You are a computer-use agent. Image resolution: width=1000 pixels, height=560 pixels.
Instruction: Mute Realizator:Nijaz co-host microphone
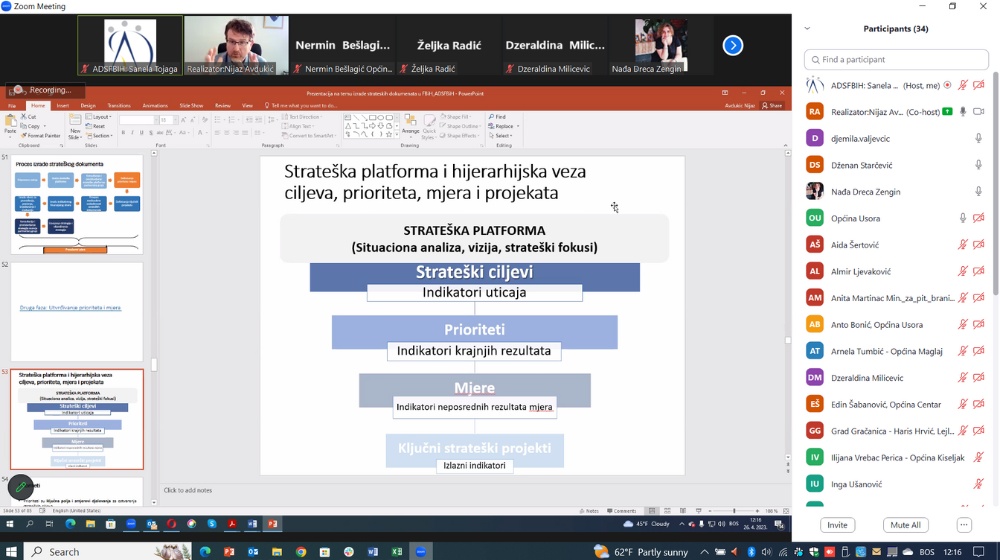[963, 112]
